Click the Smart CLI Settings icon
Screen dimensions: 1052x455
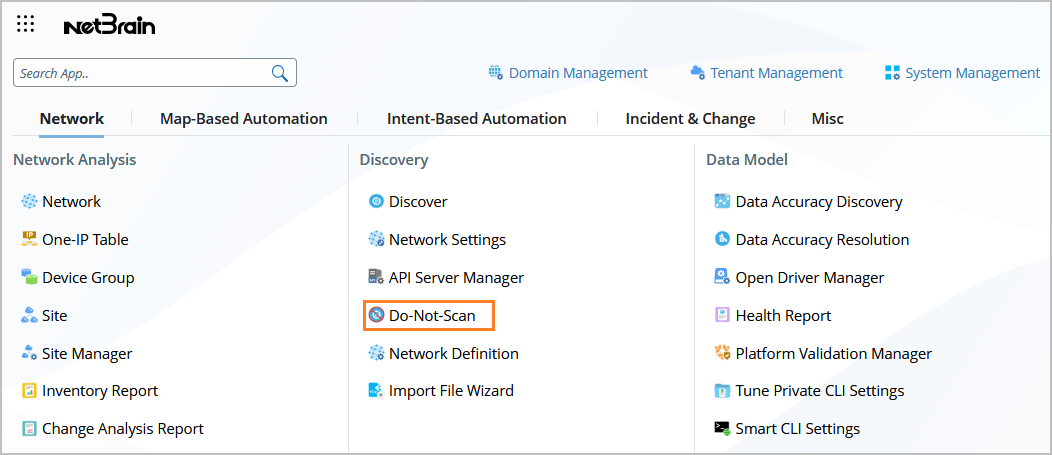tap(722, 428)
